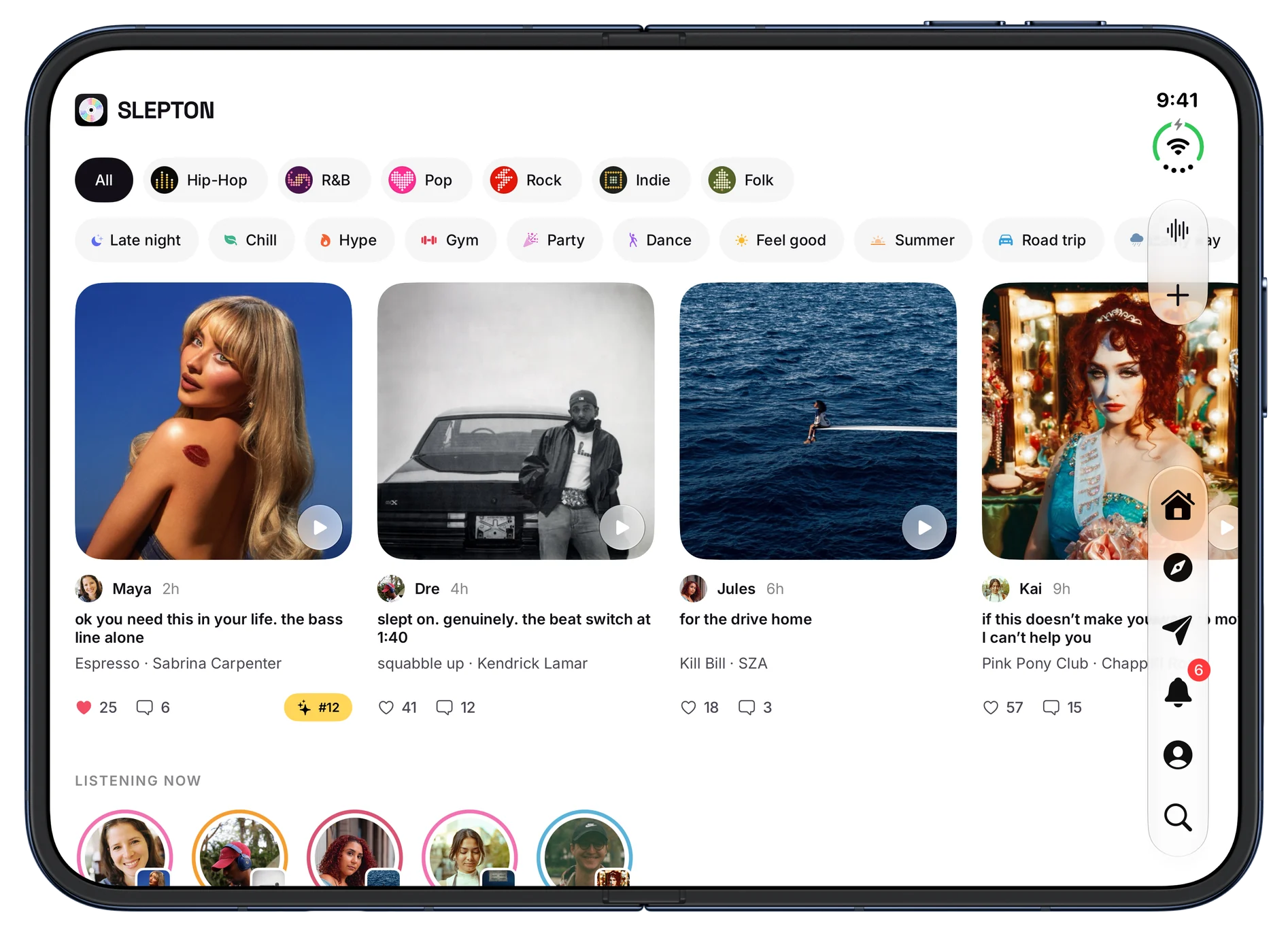
Task: Open the 12 comments on Dre's post
Action: click(456, 707)
